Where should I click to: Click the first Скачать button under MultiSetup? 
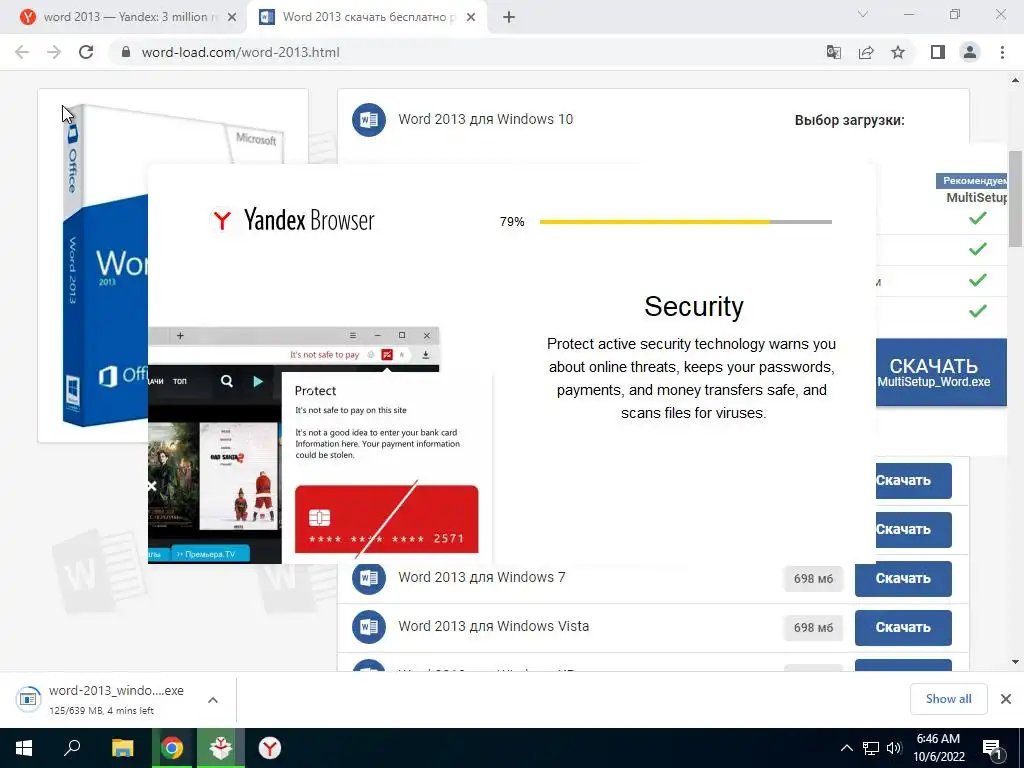pos(913,481)
